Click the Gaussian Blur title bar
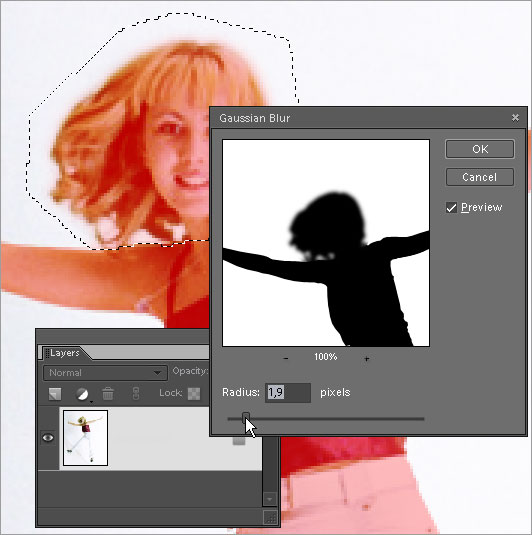The image size is (532, 535). [369, 118]
